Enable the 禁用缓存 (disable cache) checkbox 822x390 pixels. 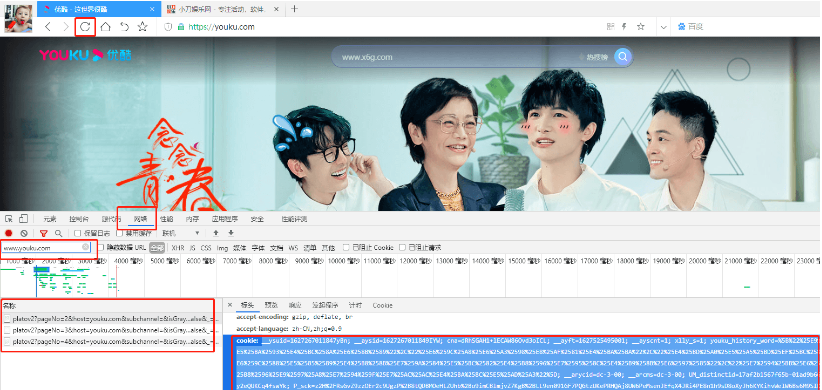coord(120,233)
